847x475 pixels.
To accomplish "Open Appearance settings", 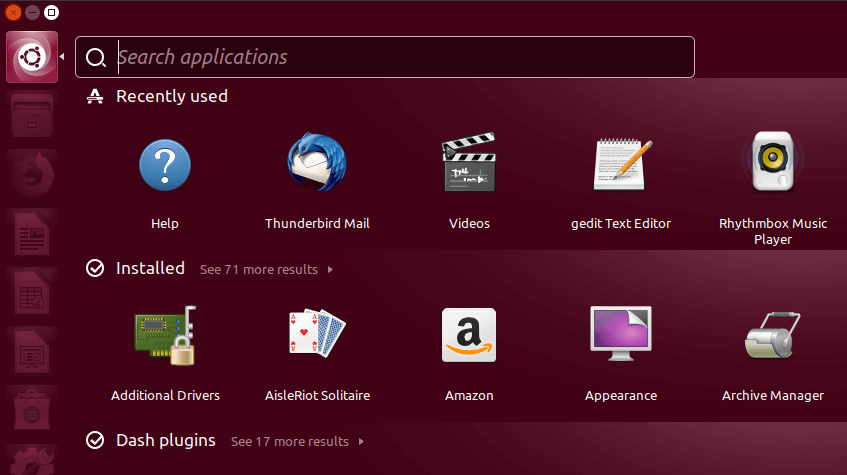I will (621, 333).
